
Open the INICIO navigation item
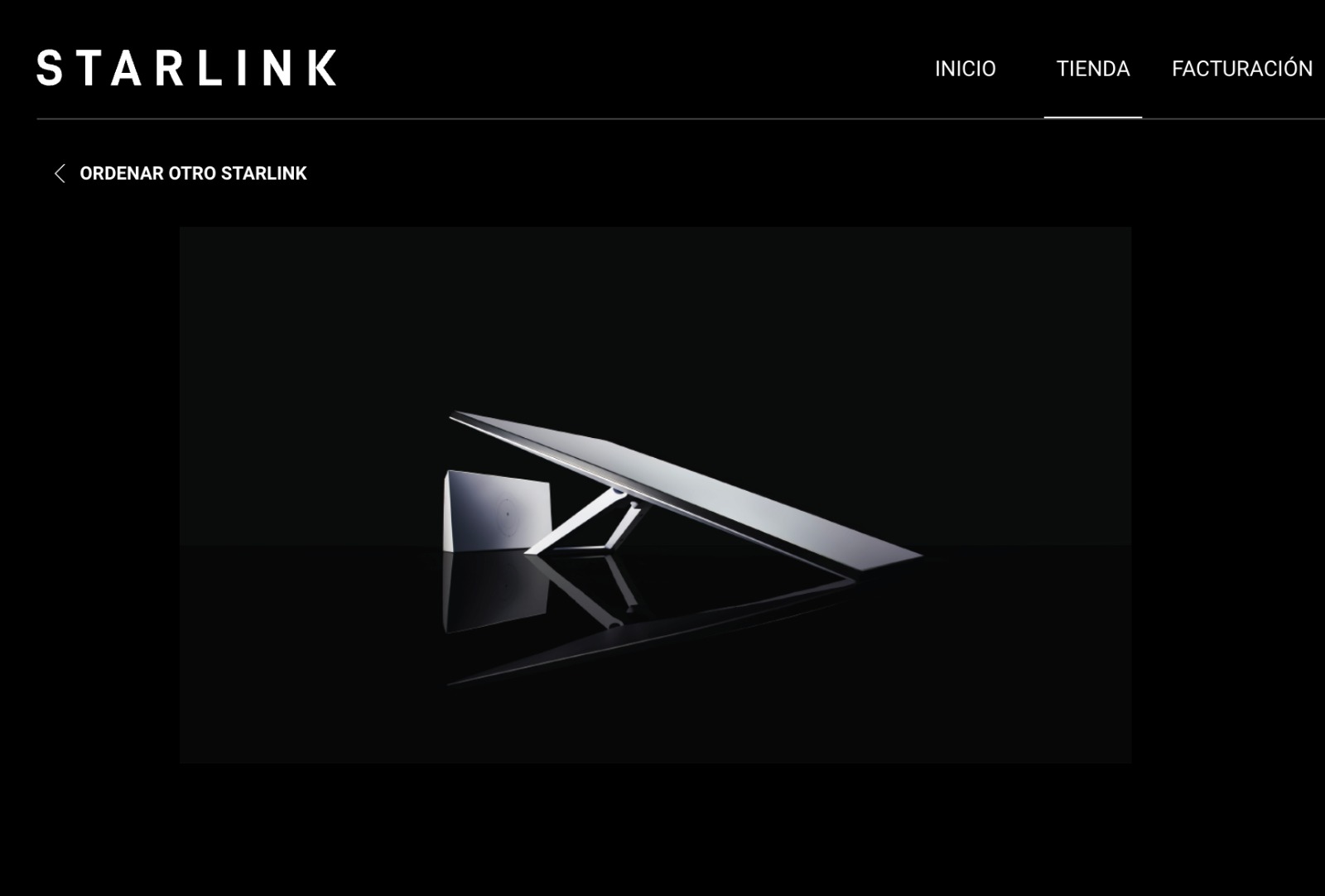coord(965,69)
